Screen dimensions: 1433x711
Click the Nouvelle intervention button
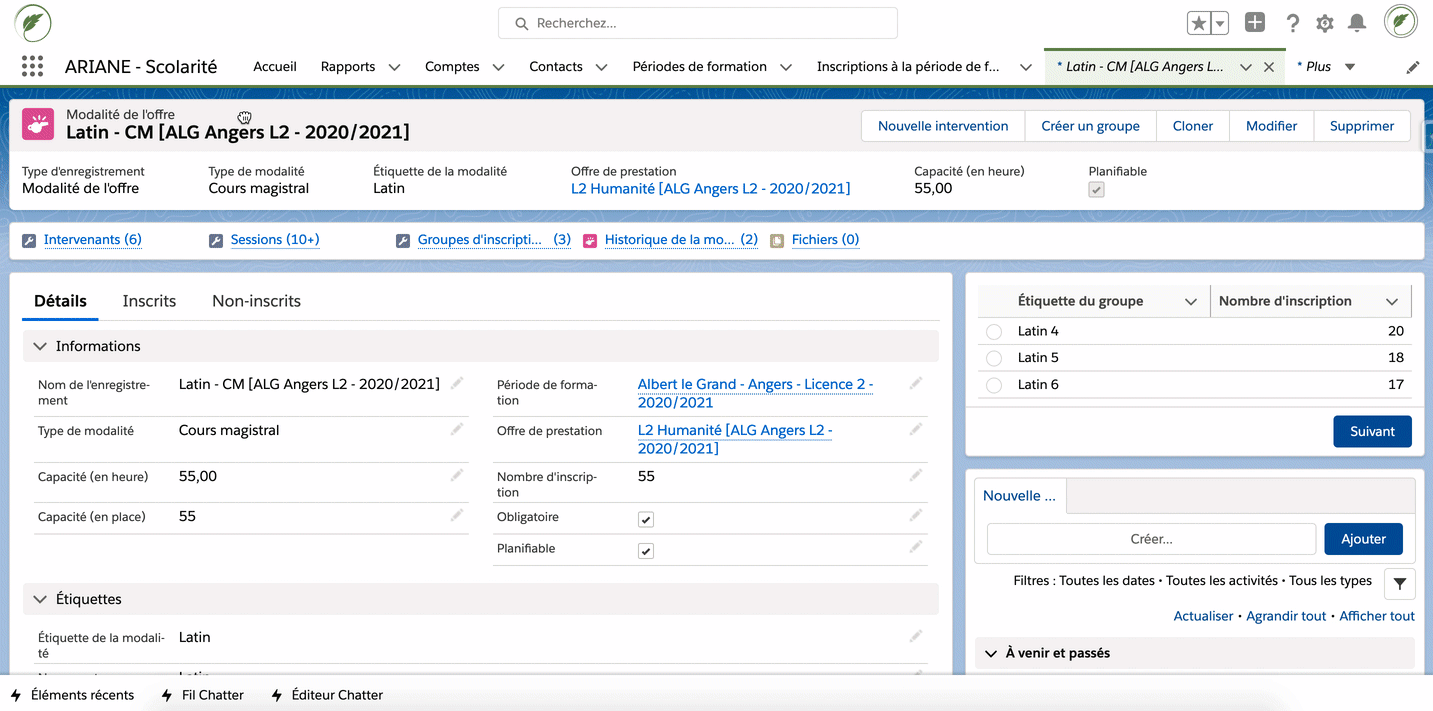(x=942, y=126)
